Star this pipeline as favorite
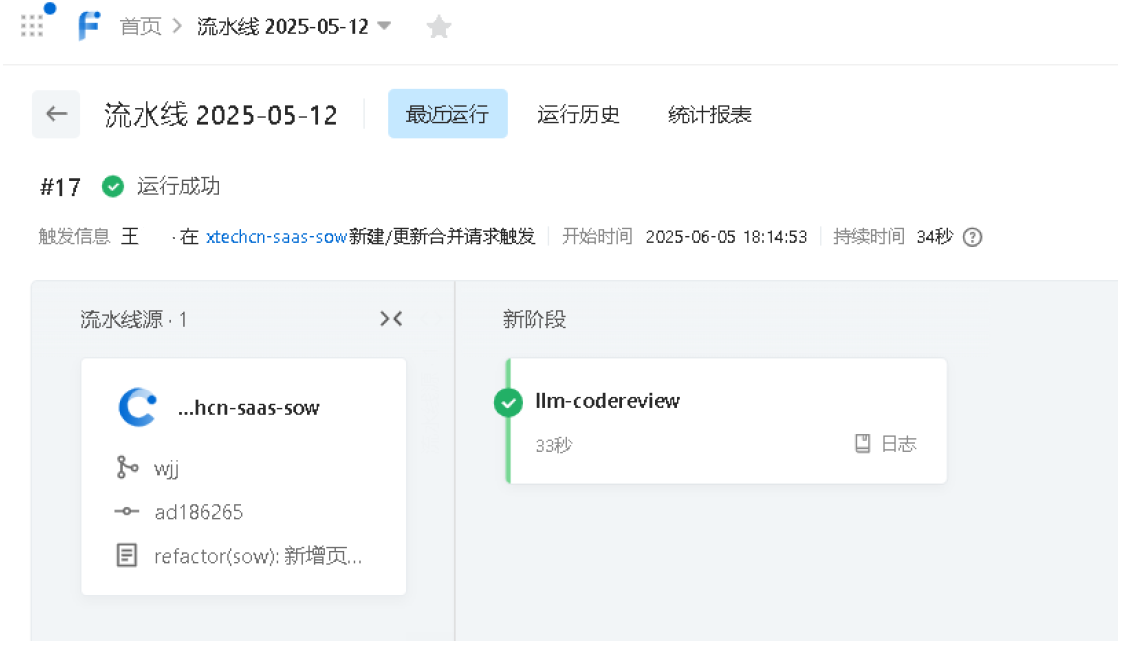This screenshot has height=657, width=1137. 439,28
